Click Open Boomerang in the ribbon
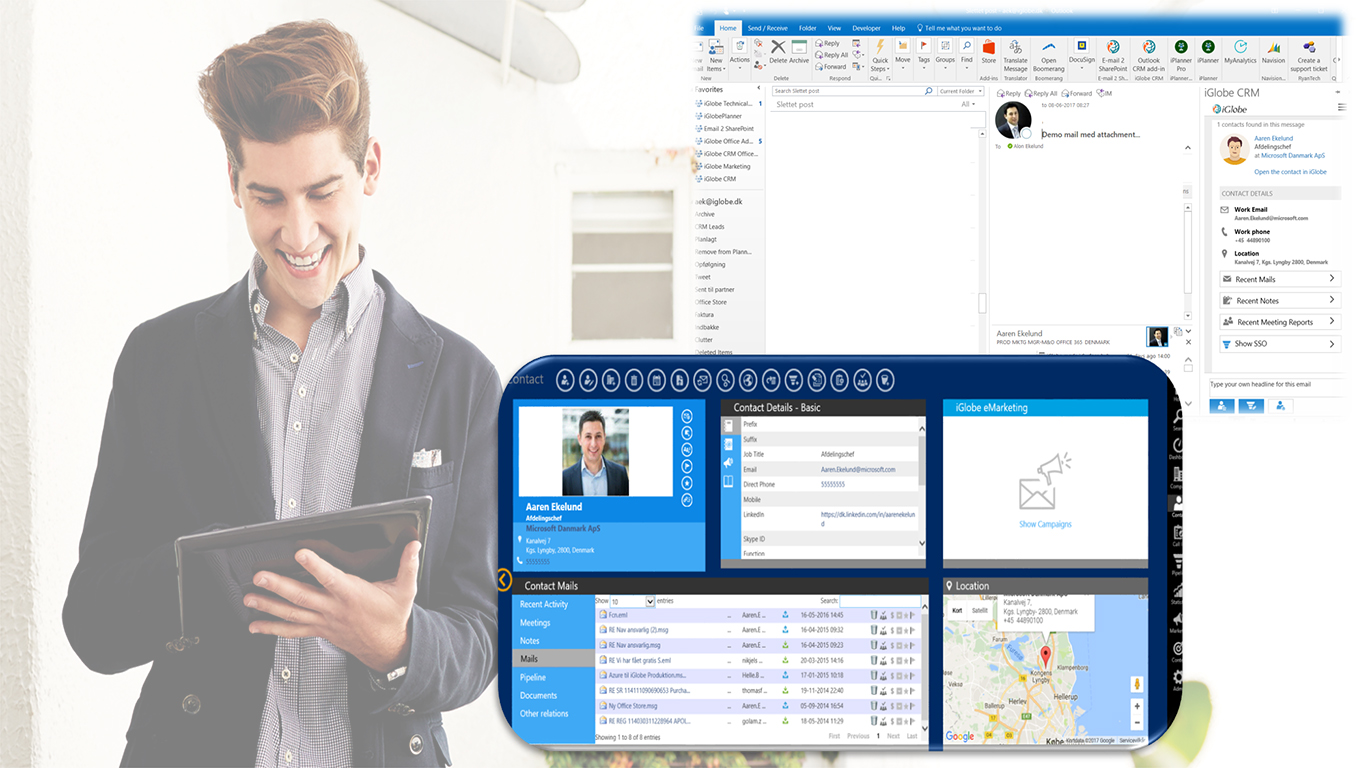1366x768 pixels. [x=1049, y=47]
